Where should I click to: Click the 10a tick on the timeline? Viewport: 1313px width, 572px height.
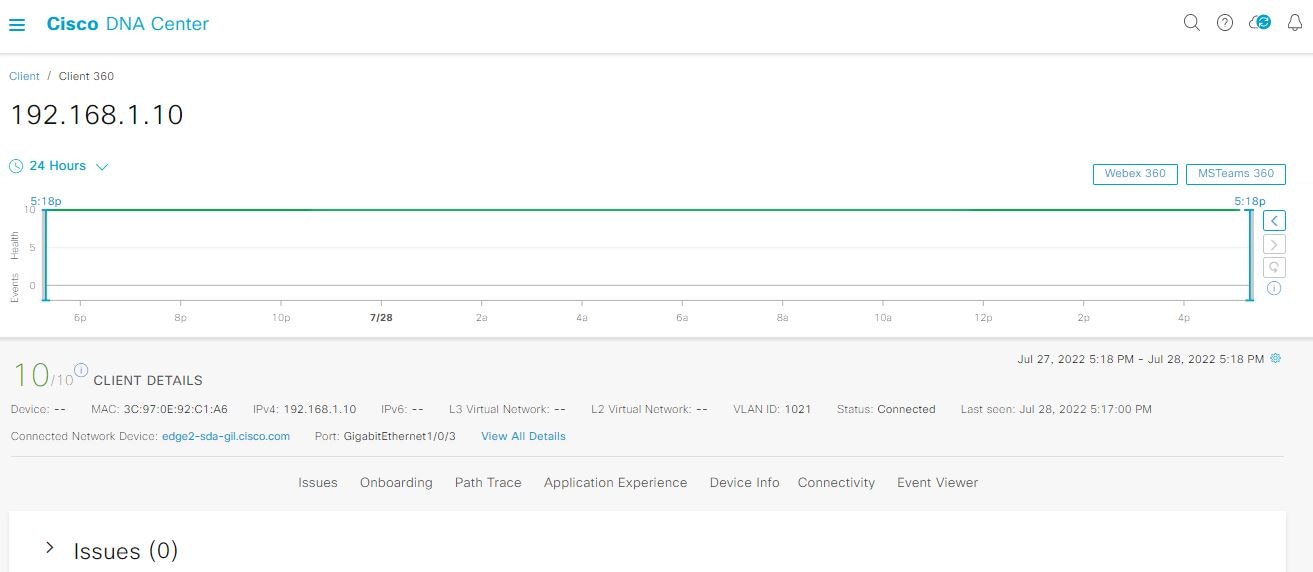[883, 317]
